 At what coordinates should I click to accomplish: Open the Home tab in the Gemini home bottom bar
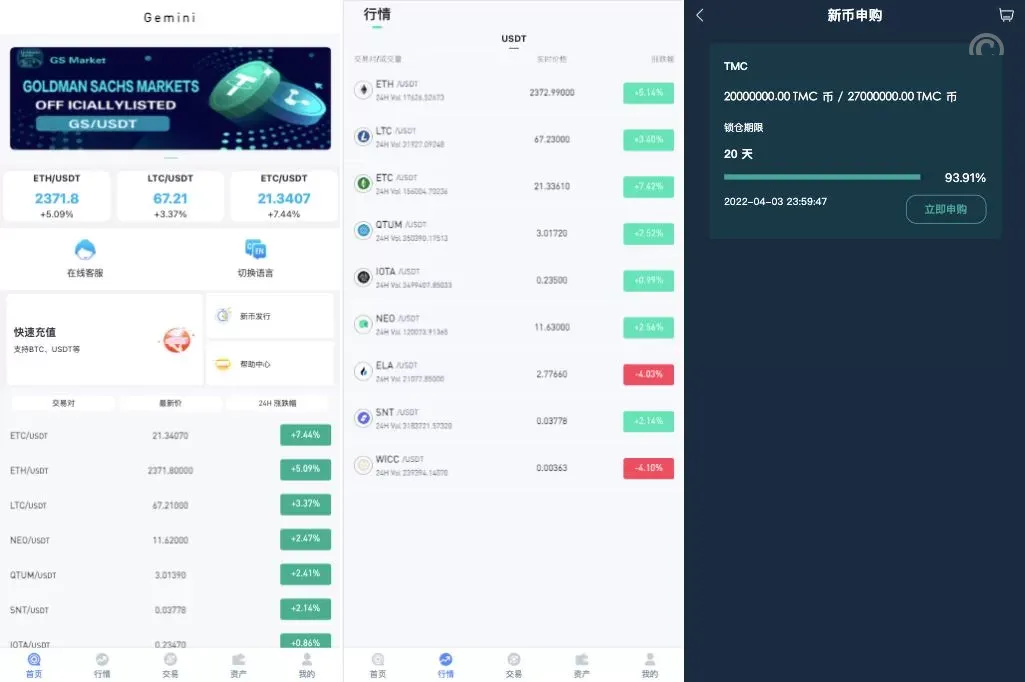click(x=34, y=665)
